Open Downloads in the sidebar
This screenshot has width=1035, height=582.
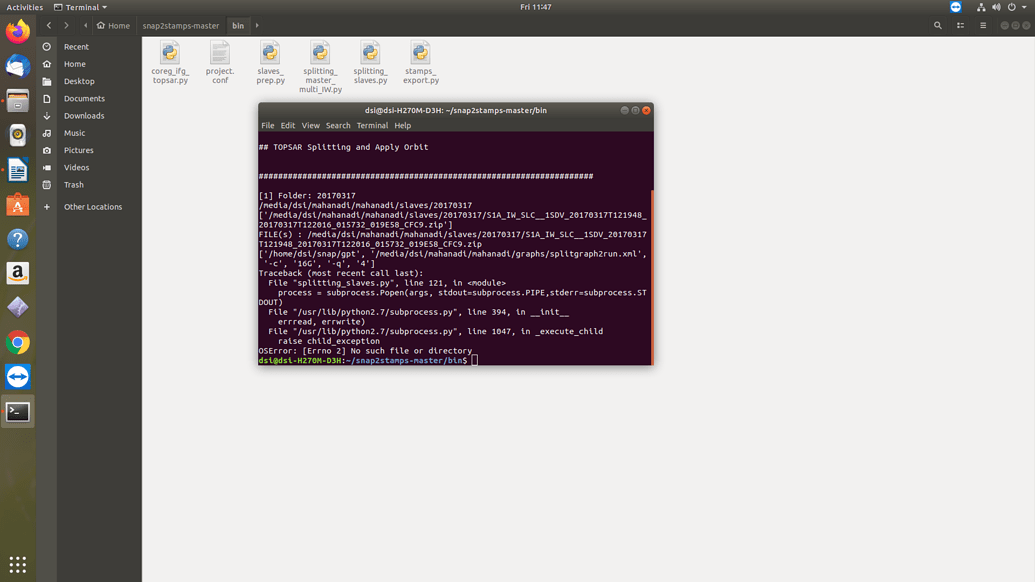(84, 116)
